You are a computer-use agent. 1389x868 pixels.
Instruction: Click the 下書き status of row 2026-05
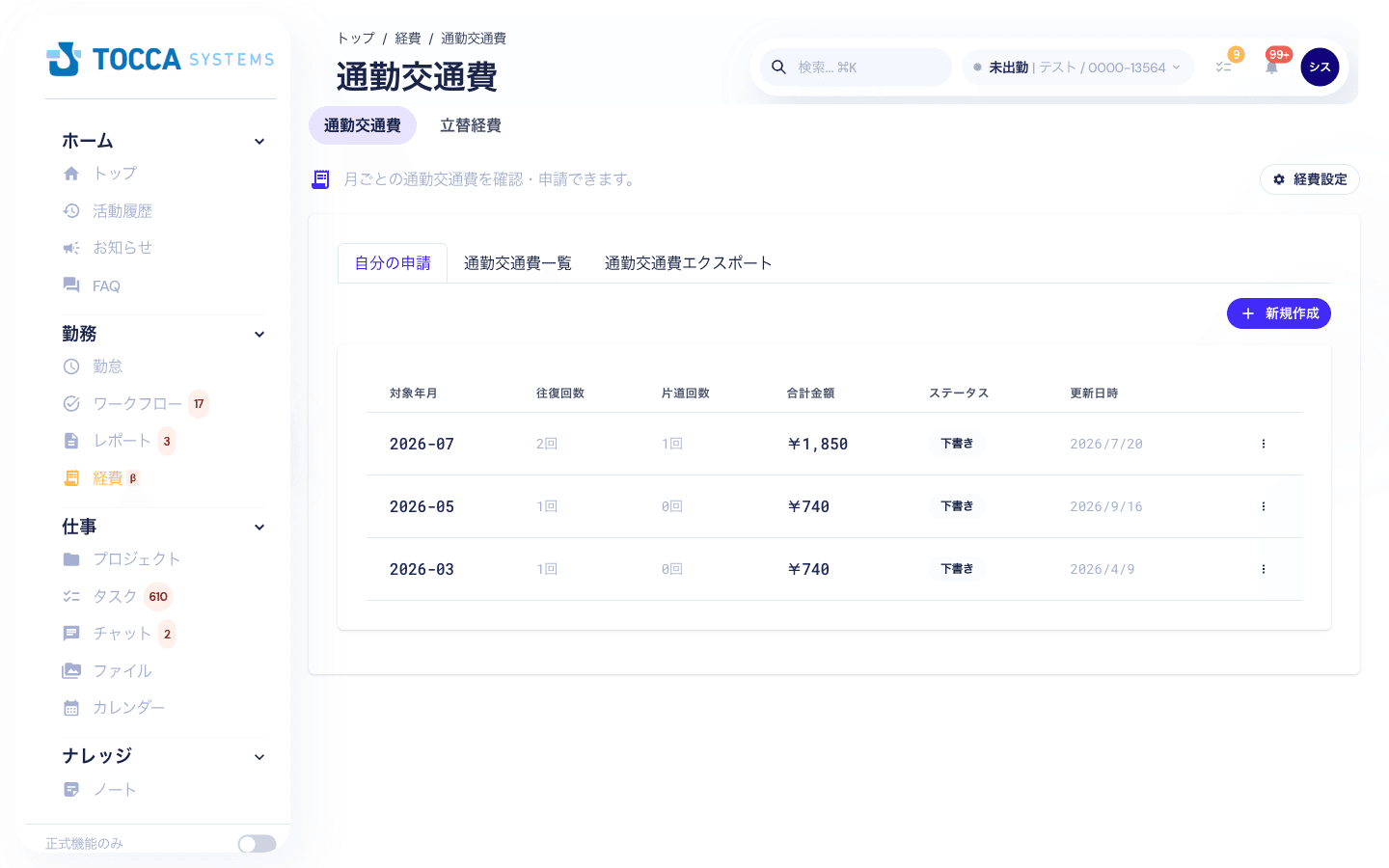coord(957,506)
